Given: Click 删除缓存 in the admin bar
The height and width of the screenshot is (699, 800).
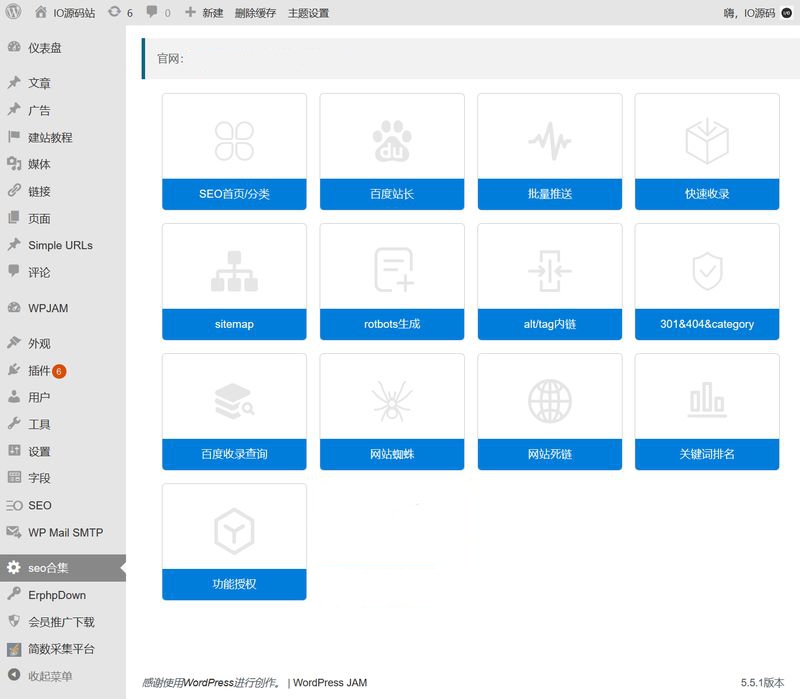Looking at the screenshot, I should (255, 13).
